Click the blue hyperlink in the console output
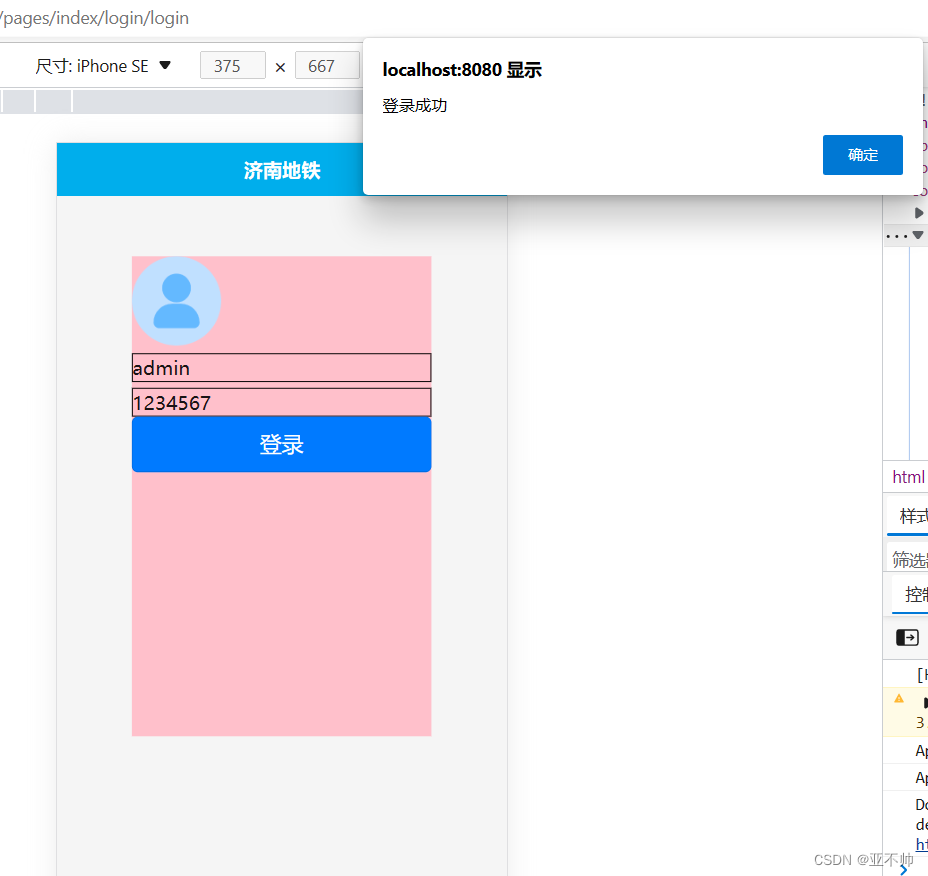928x876 pixels. click(x=920, y=844)
